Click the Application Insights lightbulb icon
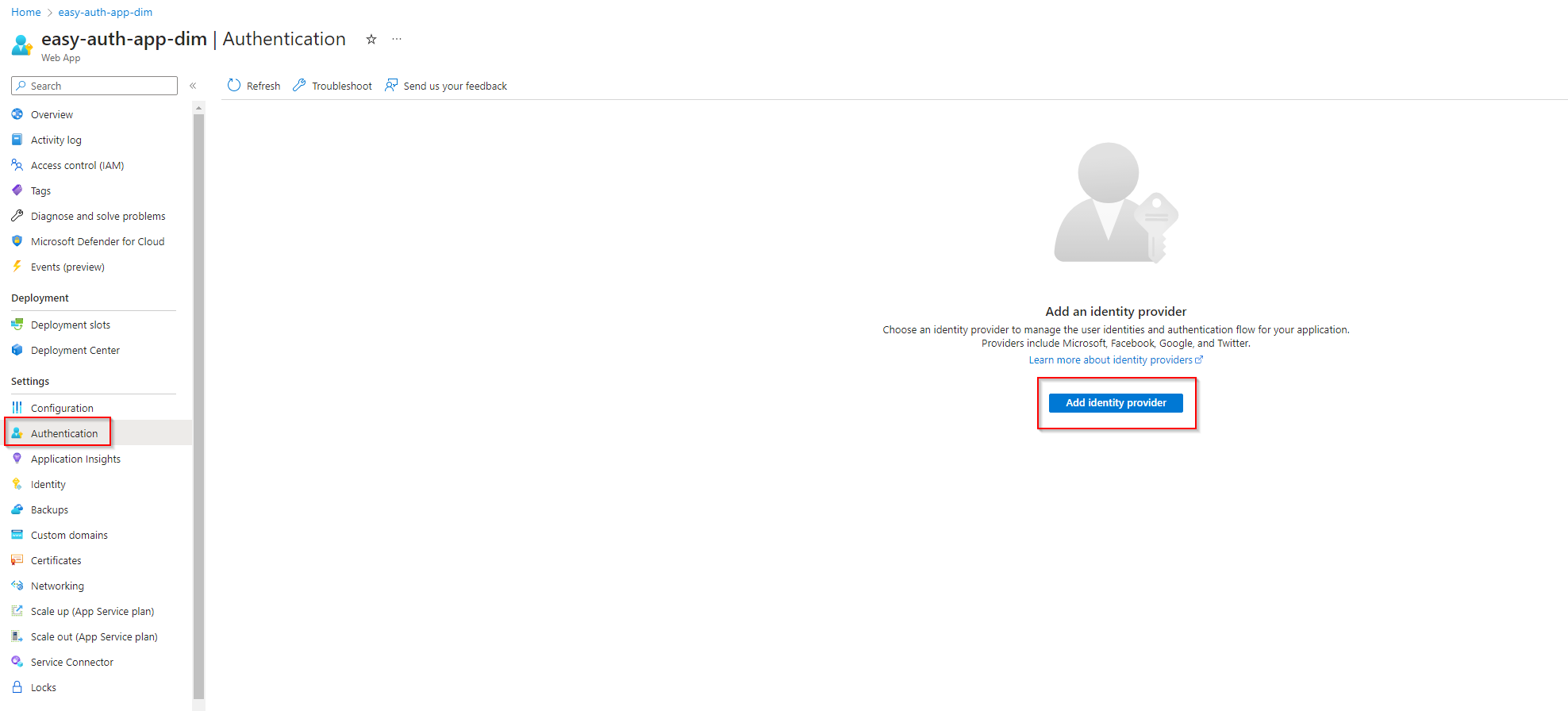Screen dimensions: 1568x711 [x=17, y=459]
